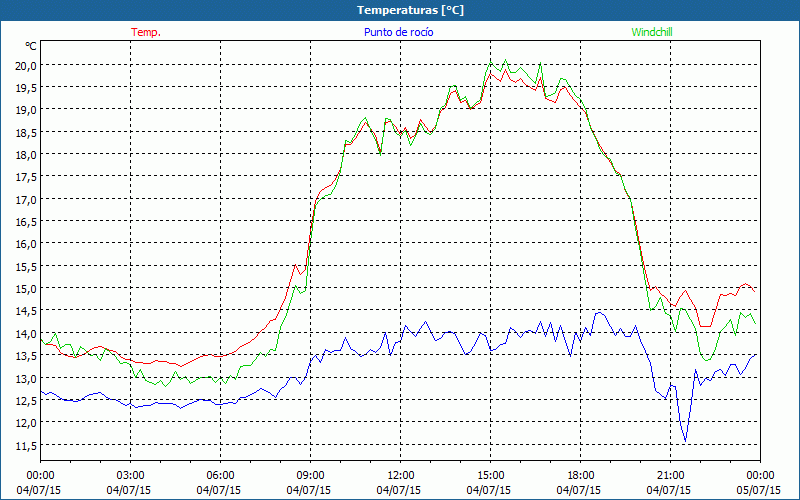The width and height of the screenshot is (800, 500).
Task: Click the 18,0 y-axis value
Action: pyautogui.click(x=25, y=155)
